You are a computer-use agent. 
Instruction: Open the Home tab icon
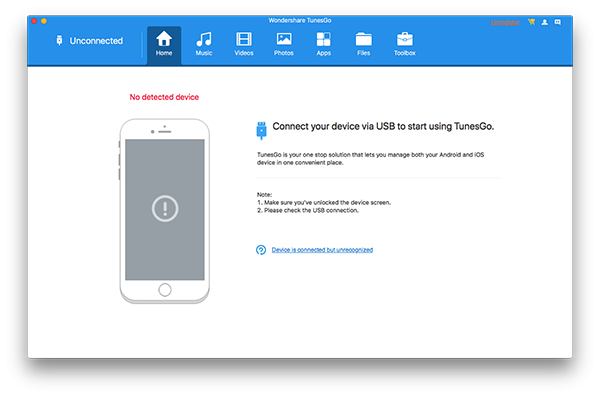164,39
